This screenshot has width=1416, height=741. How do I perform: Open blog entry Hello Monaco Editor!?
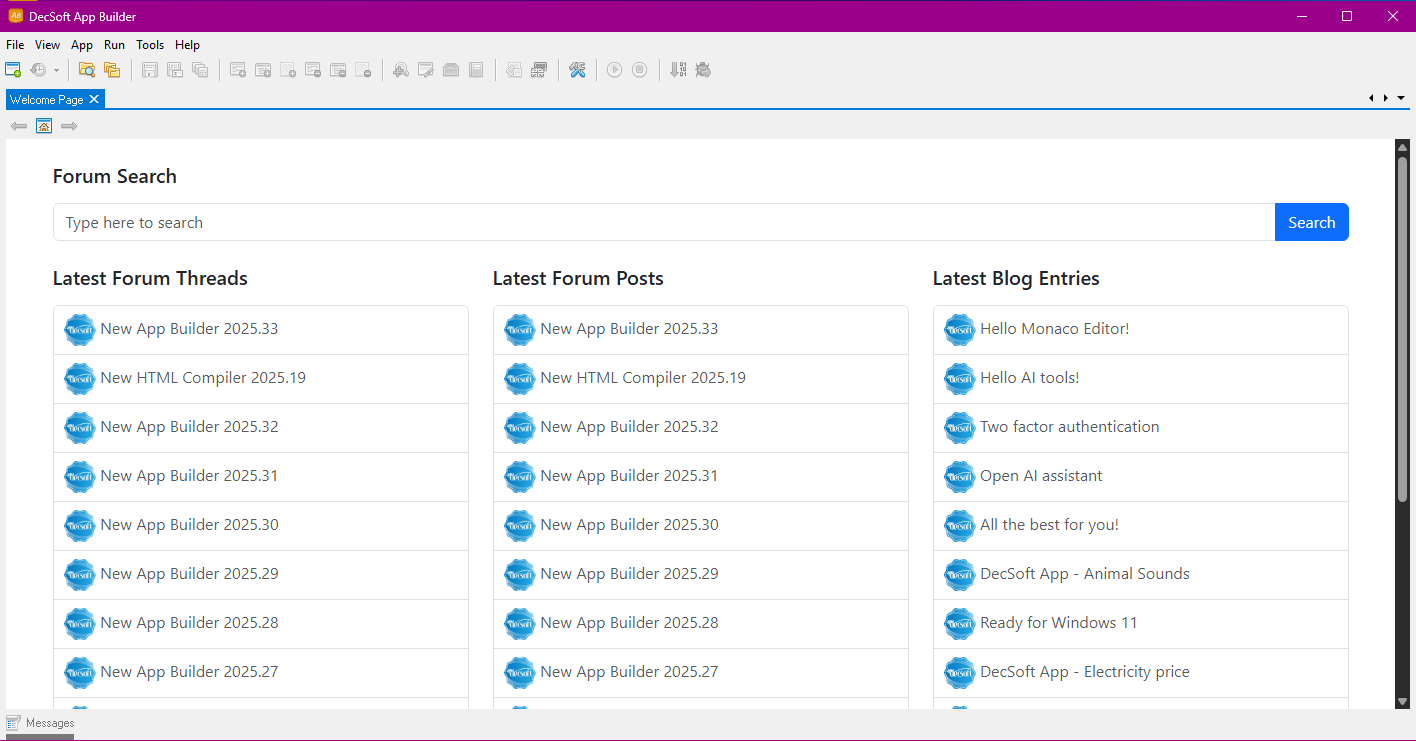1140,330
